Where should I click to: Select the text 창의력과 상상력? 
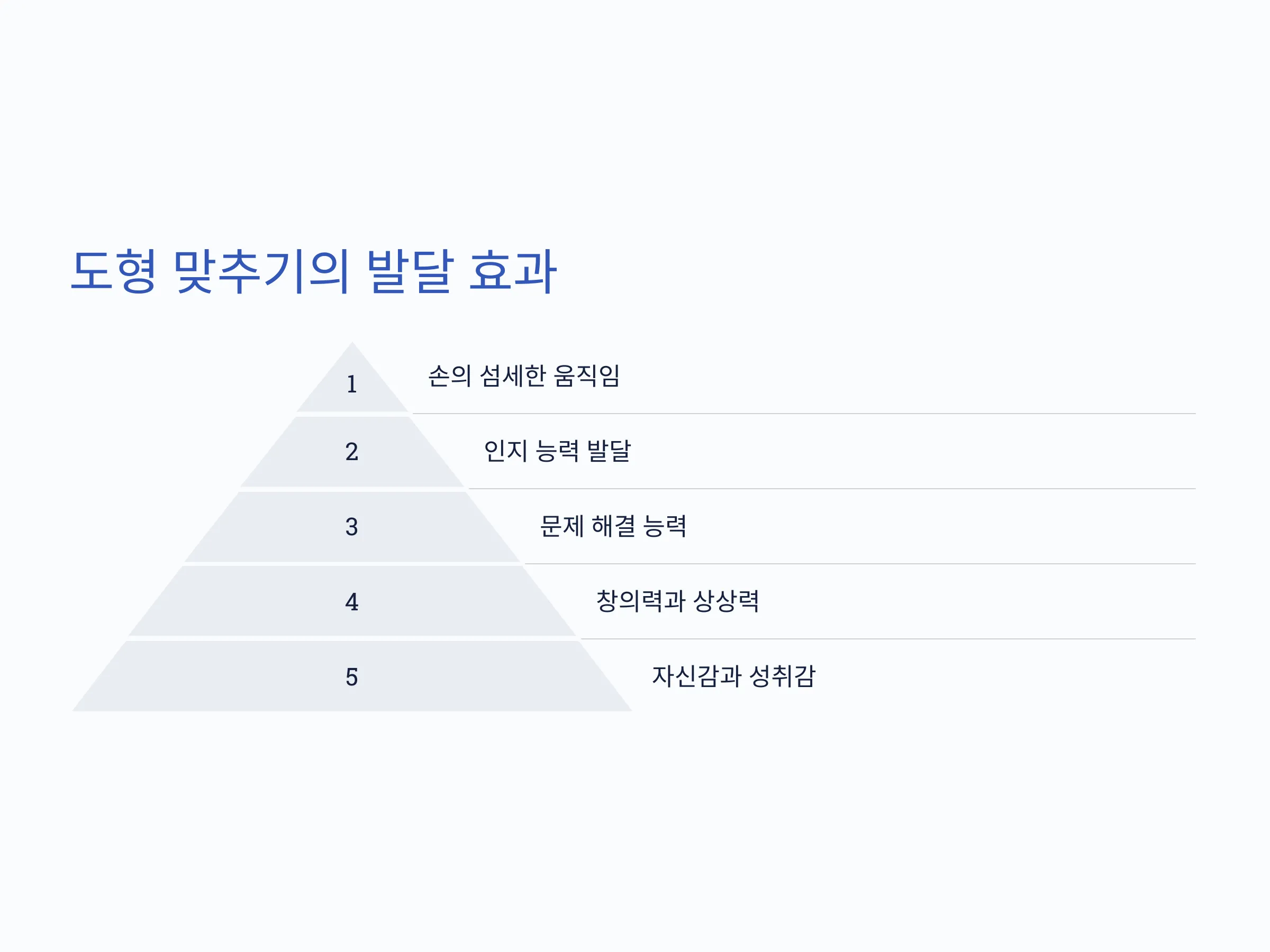[678, 601]
